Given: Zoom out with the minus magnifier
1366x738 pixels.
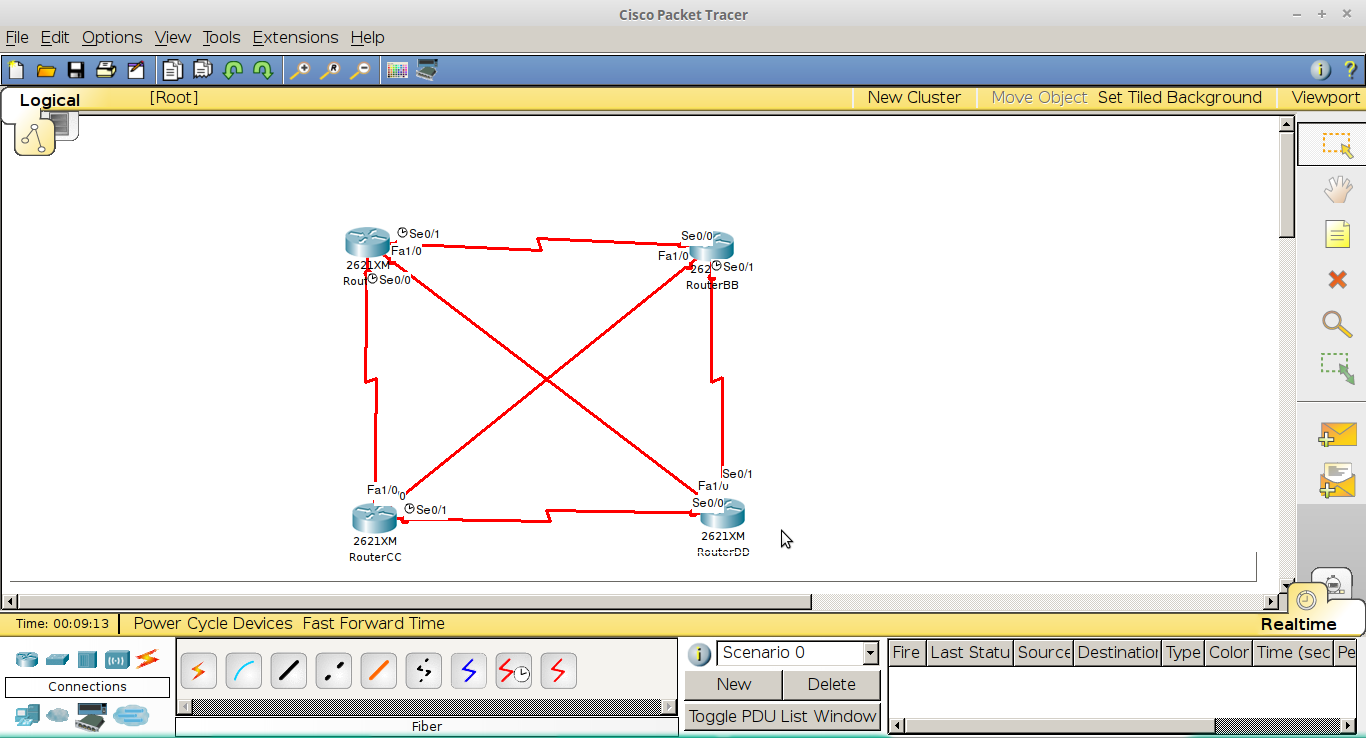Looking at the screenshot, I should tap(359, 70).
